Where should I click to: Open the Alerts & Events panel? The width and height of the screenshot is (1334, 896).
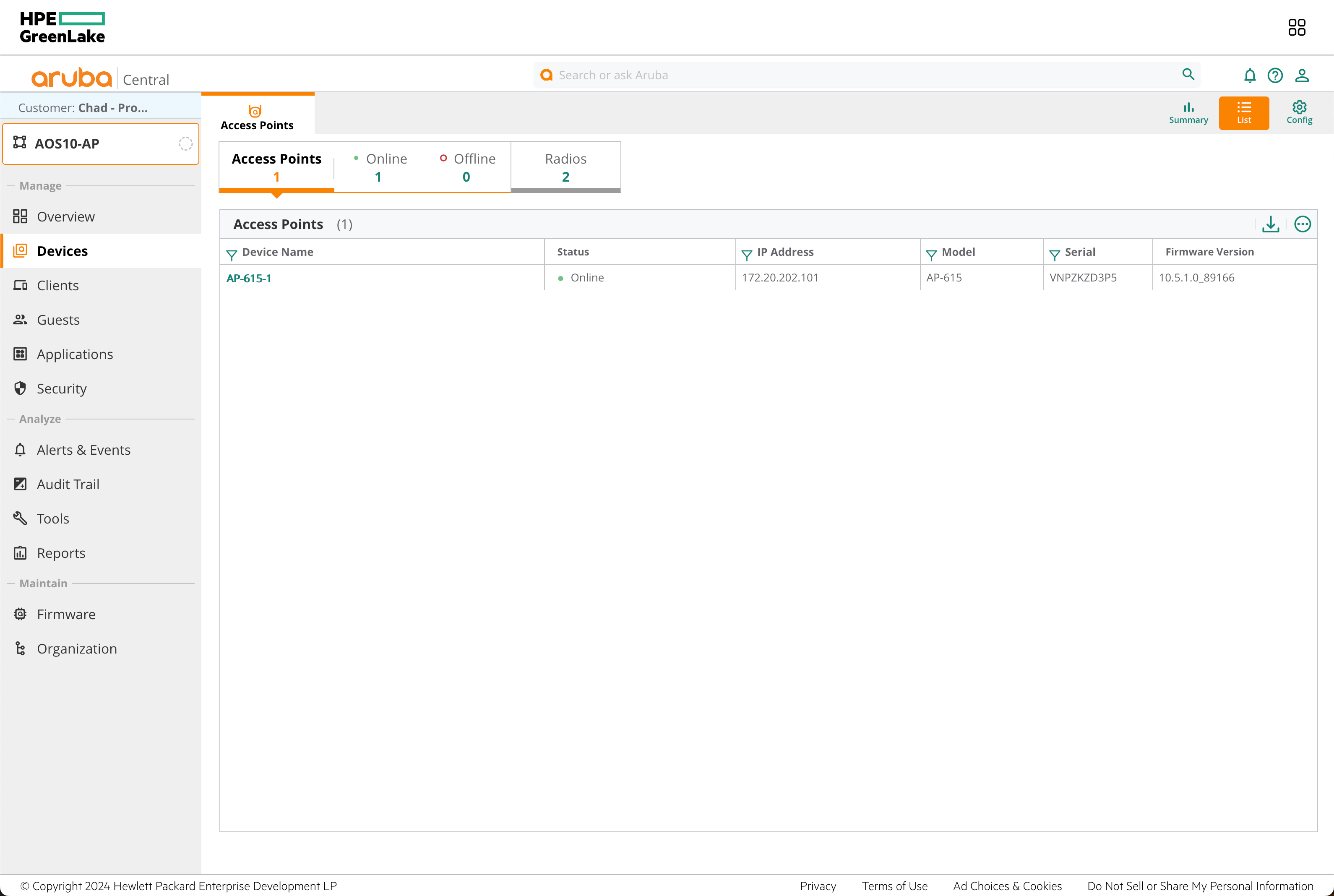[x=83, y=450]
